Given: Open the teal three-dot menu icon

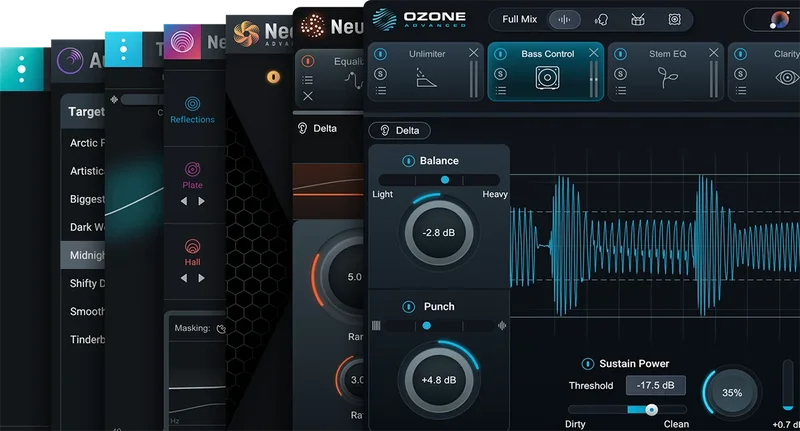Looking at the screenshot, I should click(21, 69).
